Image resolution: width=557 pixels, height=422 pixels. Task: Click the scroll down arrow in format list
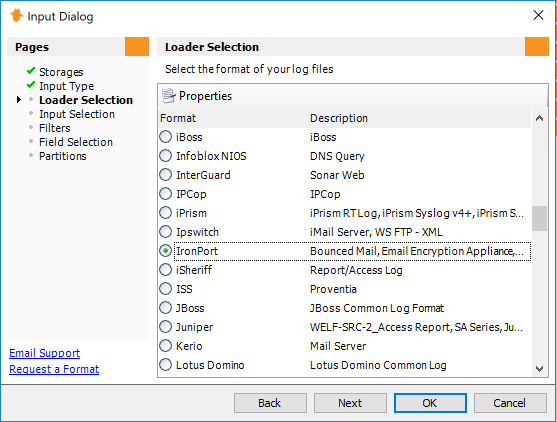click(x=539, y=369)
